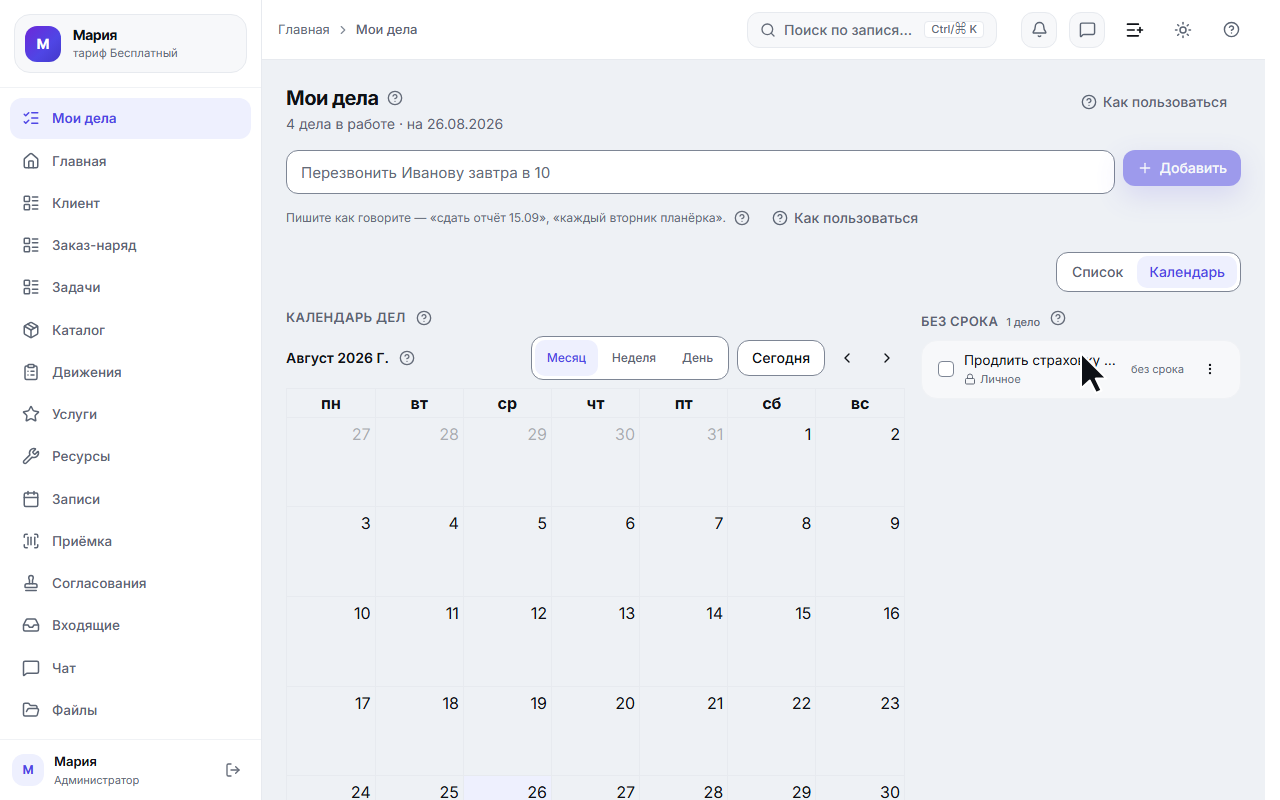Click the search magnifier icon
Viewport: 1280px width, 800px height.
pyautogui.click(x=768, y=30)
